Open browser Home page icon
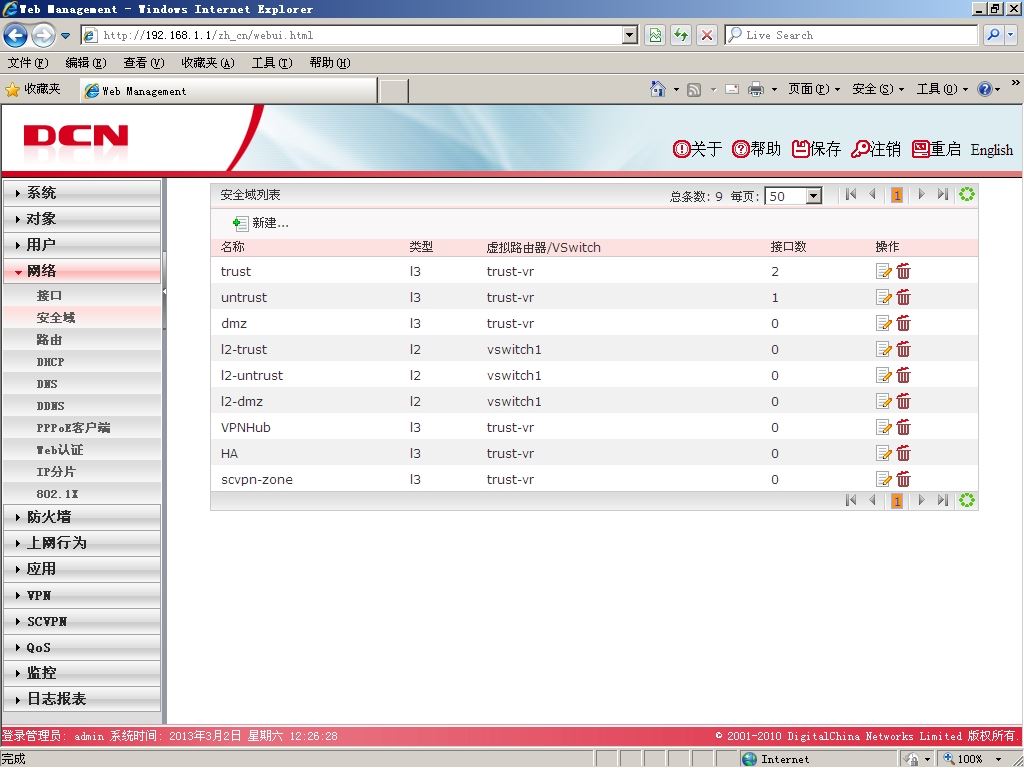 658,89
